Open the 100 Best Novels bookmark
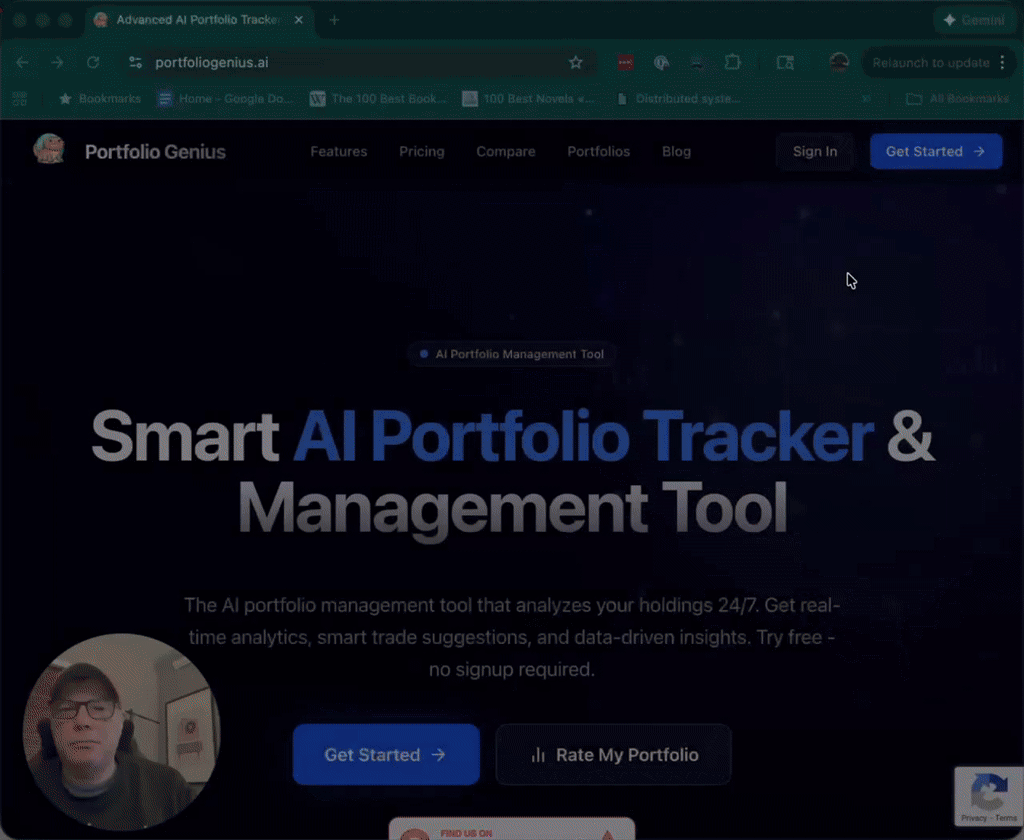Screen dimensions: 1024x840 click(x=529, y=99)
